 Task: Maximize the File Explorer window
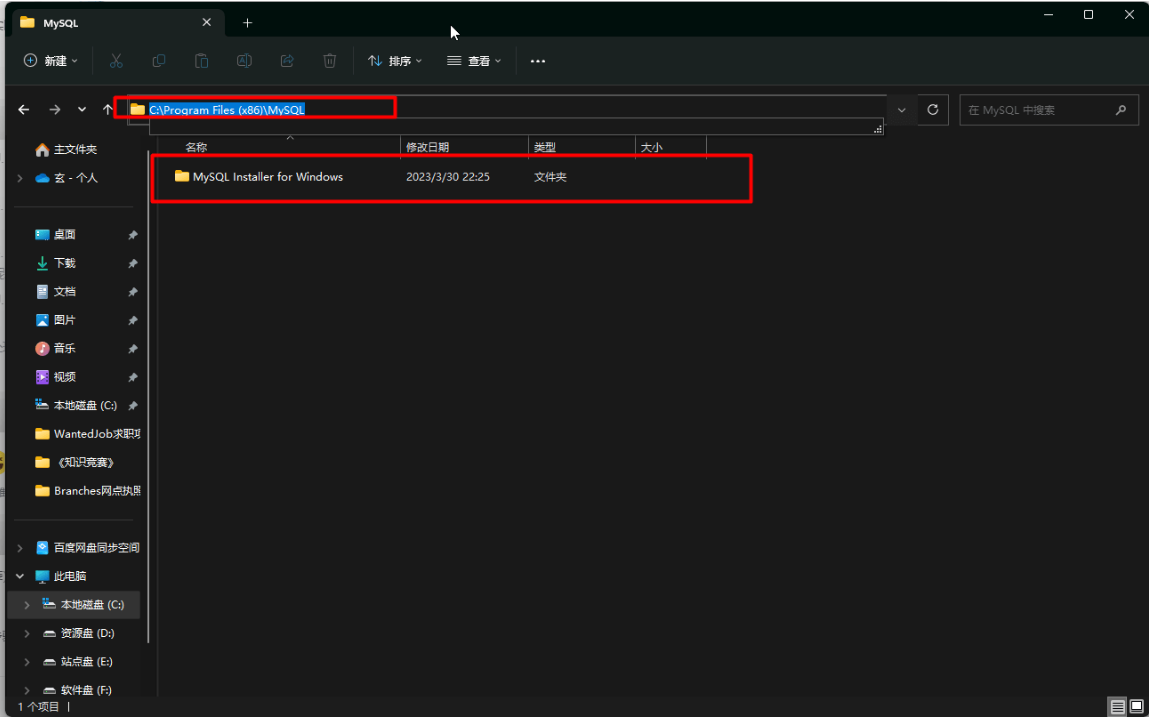[1089, 15]
